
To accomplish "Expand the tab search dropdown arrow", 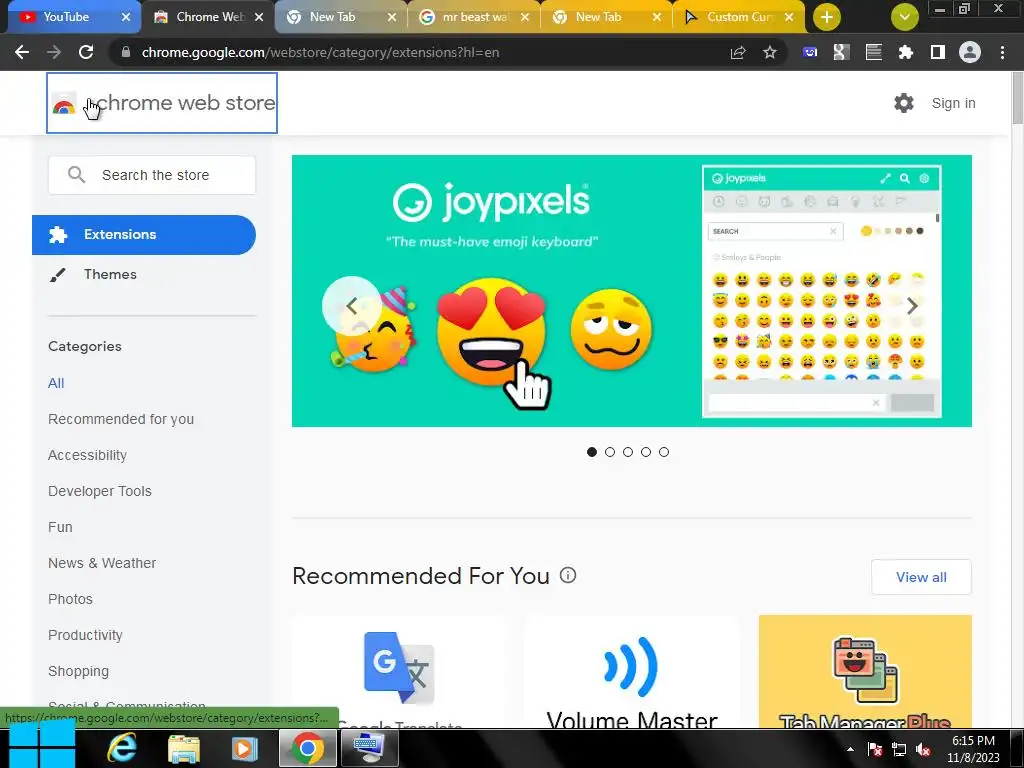I will 904,17.
